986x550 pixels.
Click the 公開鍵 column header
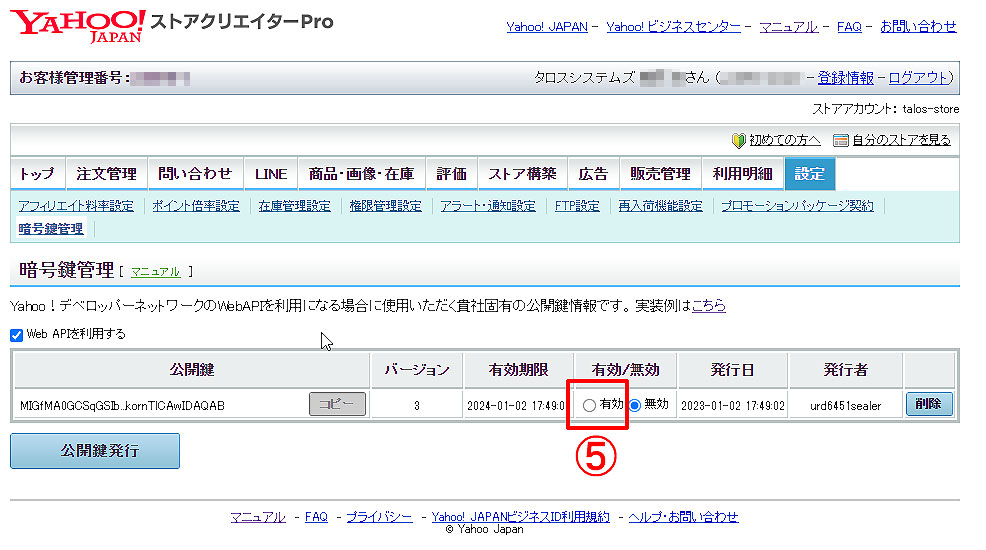(x=192, y=370)
